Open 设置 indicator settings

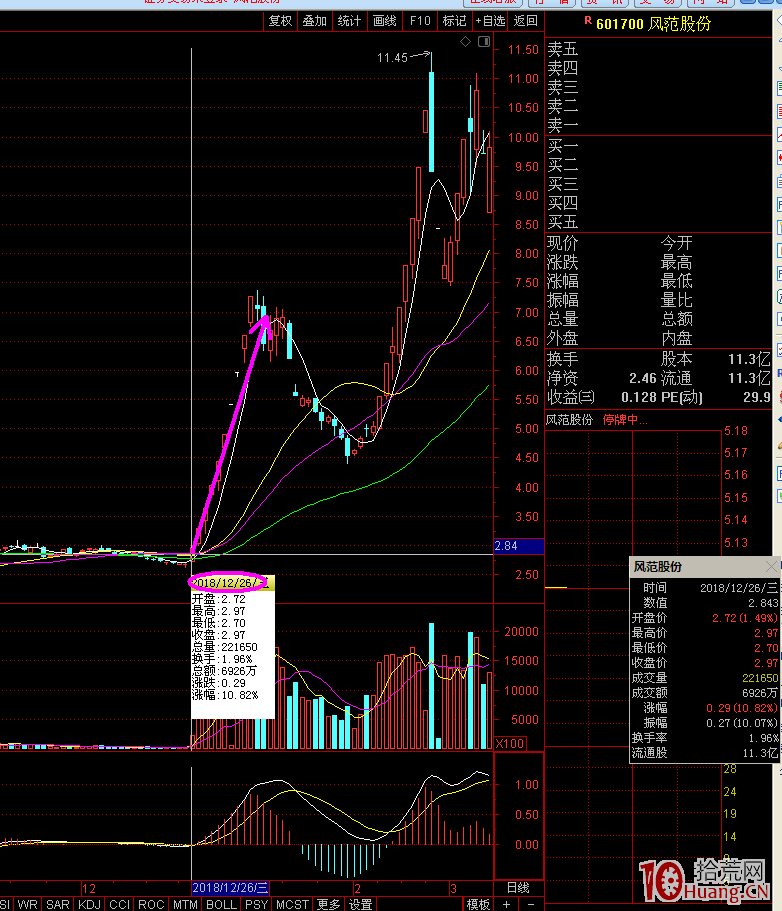tap(360, 904)
